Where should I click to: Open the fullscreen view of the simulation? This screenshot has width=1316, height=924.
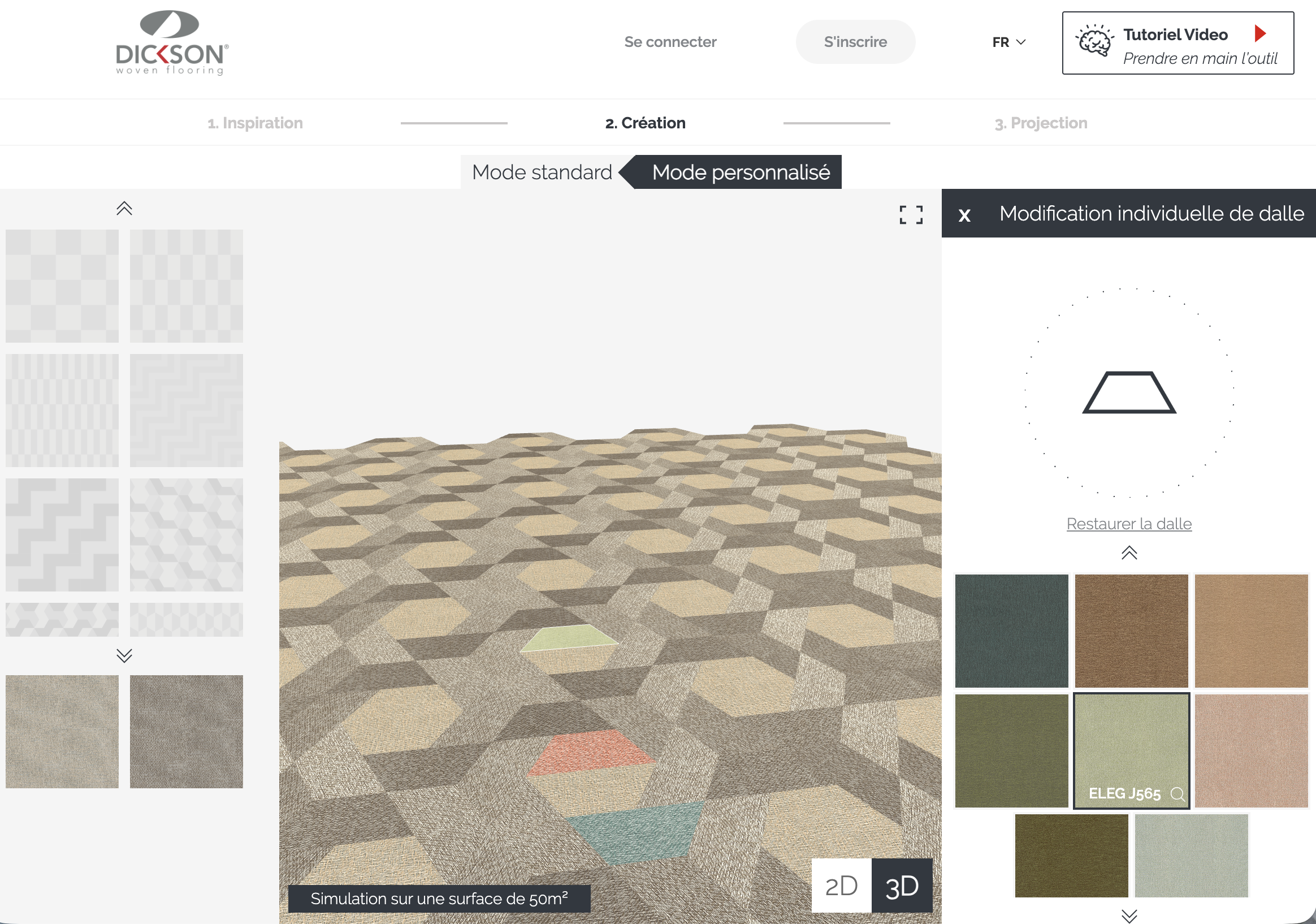[910, 214]
